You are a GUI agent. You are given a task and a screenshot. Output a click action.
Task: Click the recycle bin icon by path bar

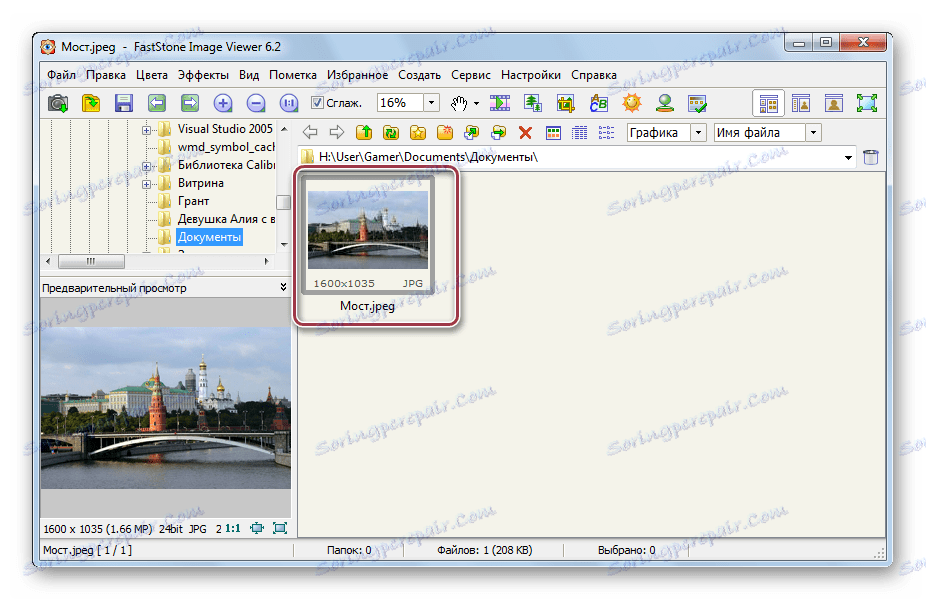coord(870,157)
